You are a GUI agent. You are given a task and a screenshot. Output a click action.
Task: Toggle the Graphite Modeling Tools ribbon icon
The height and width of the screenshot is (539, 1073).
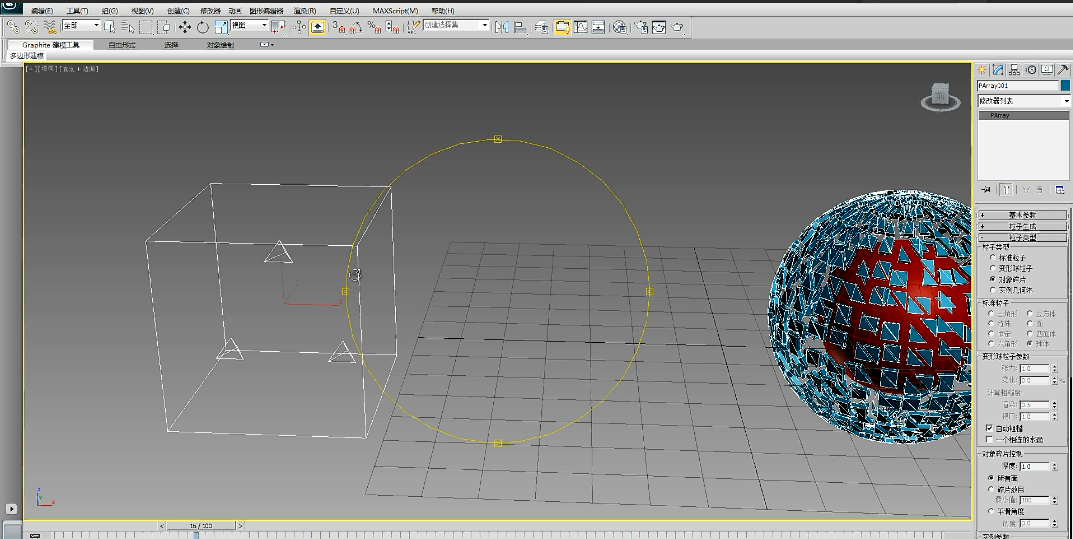click(563, 27)
